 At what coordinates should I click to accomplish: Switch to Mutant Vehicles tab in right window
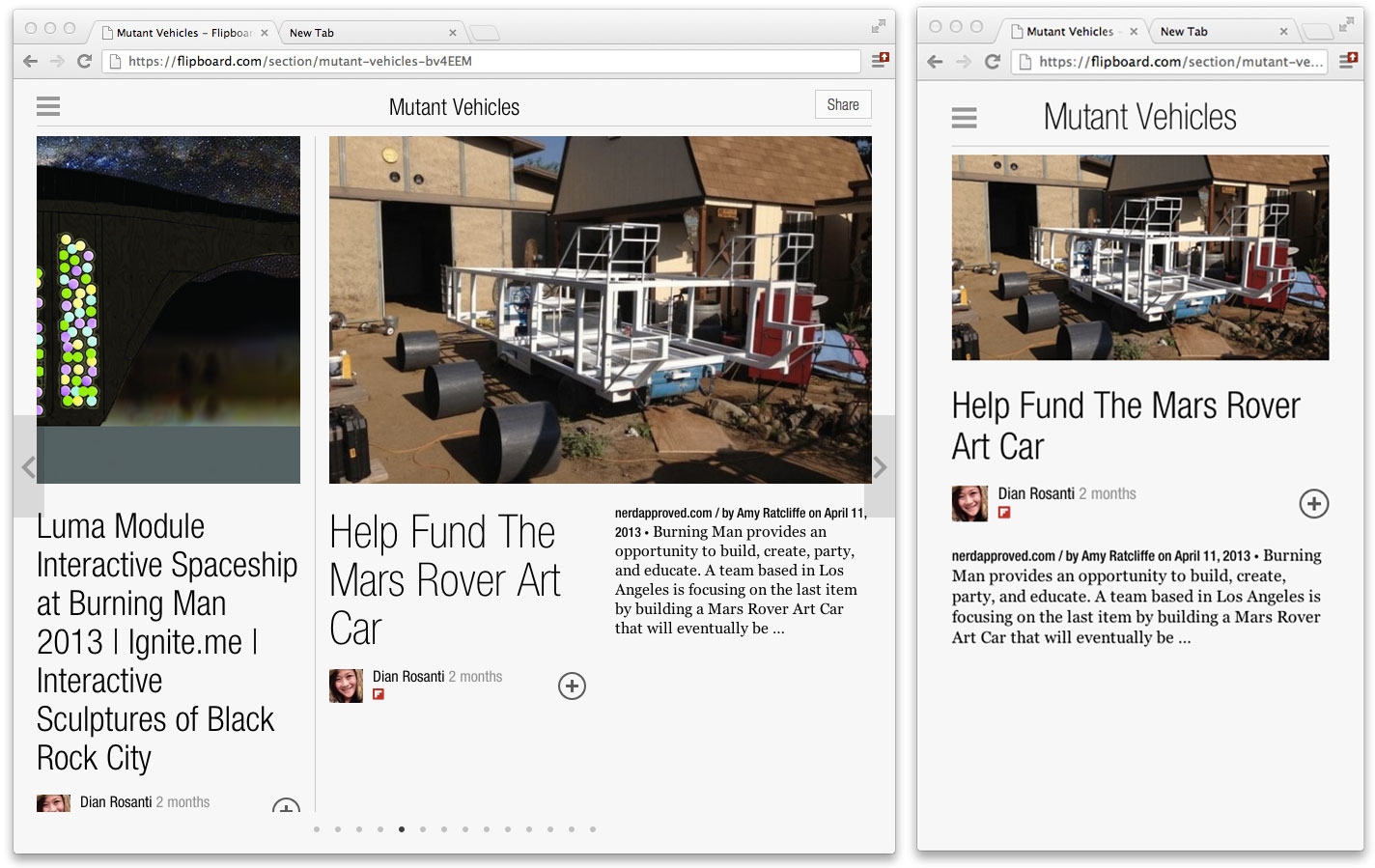[1072, 32]
